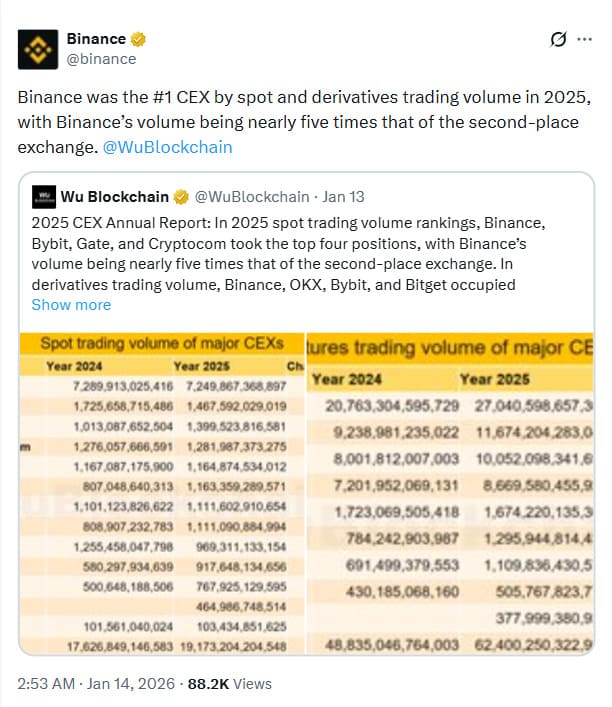Click the Wu Blockchain avatar in quoted post
Viewport: 612px width, 707px height.
point(42,196)
